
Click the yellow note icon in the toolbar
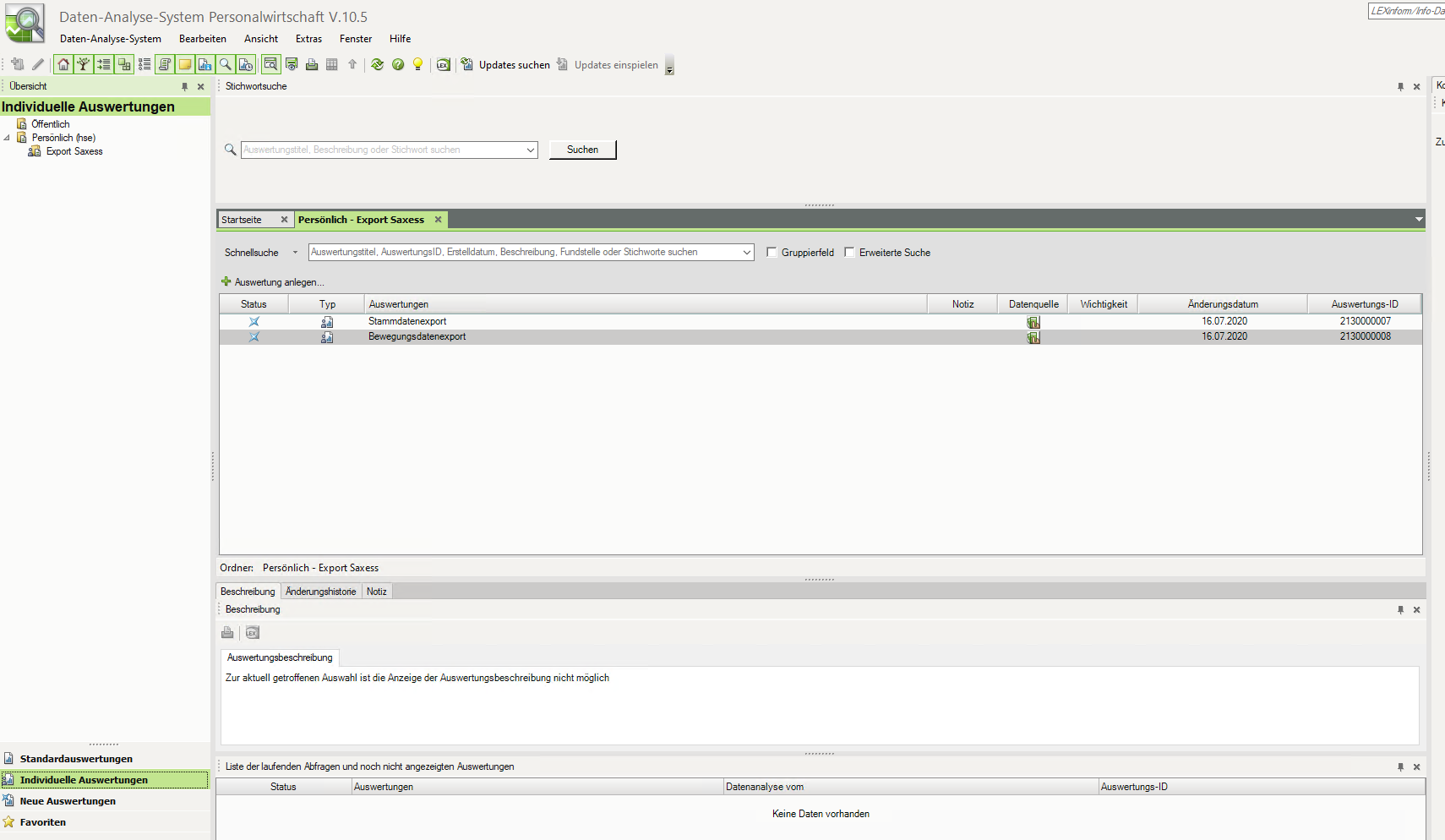click(185, 64)
